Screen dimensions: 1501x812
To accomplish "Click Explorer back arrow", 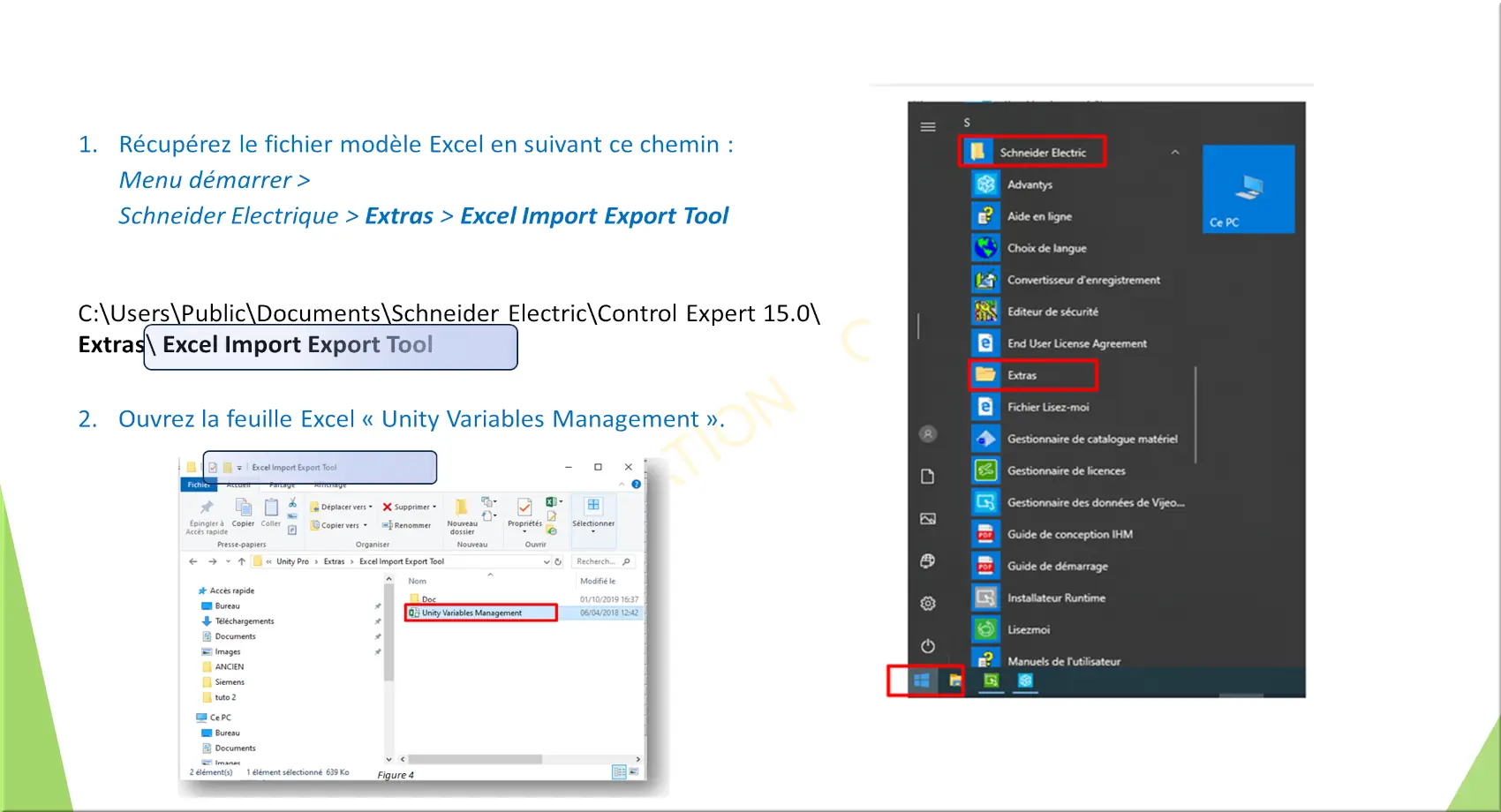I will click(x=193, y=561).
